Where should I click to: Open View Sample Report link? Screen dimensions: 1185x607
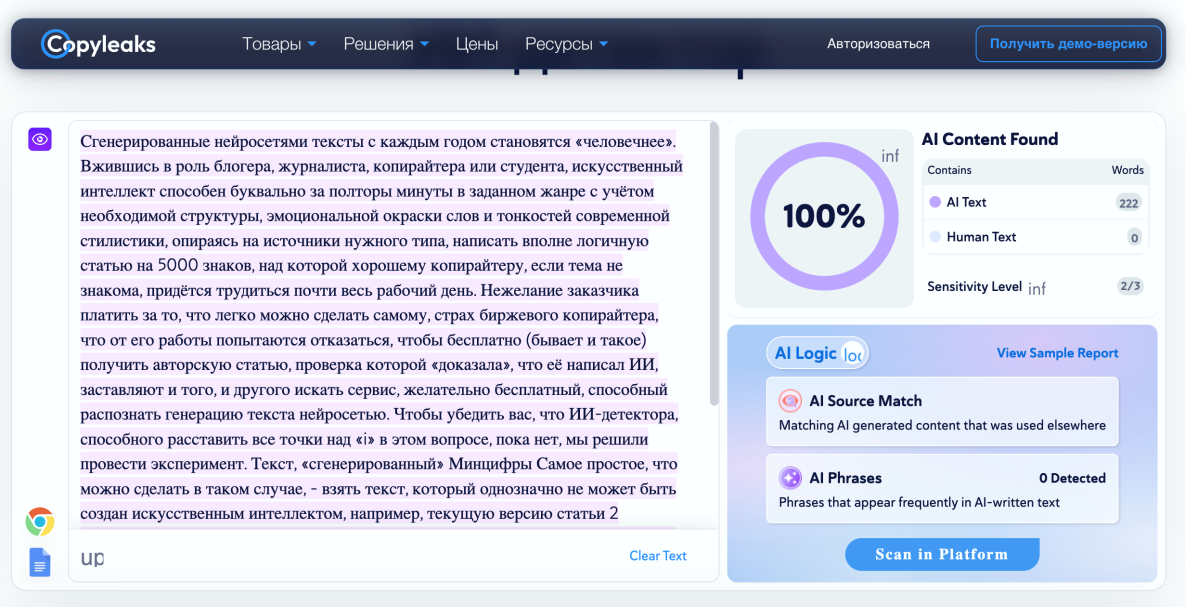pyautogui.click(x=1057, y=353)
